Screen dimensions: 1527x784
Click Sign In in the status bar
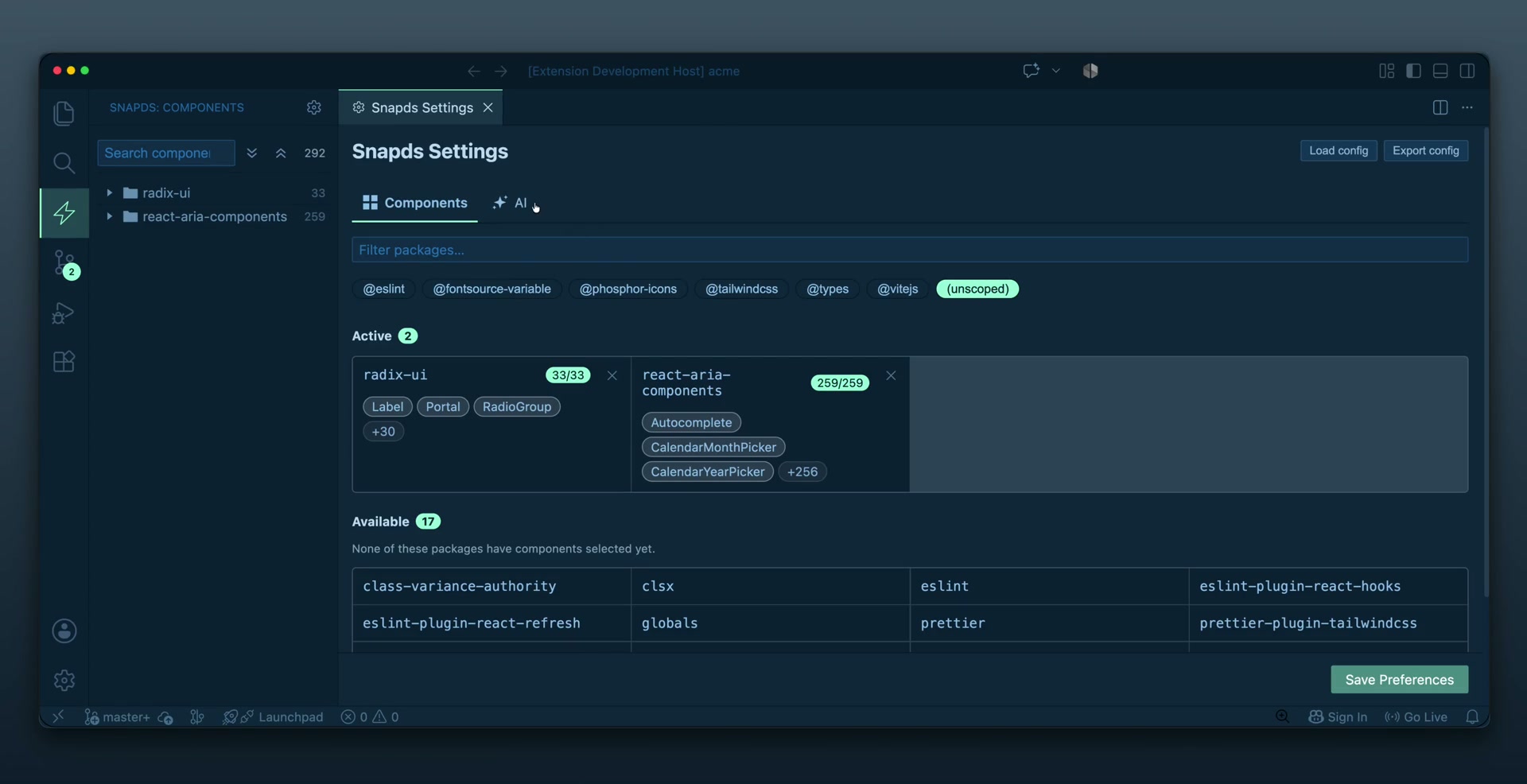[x=1338, y=716]
